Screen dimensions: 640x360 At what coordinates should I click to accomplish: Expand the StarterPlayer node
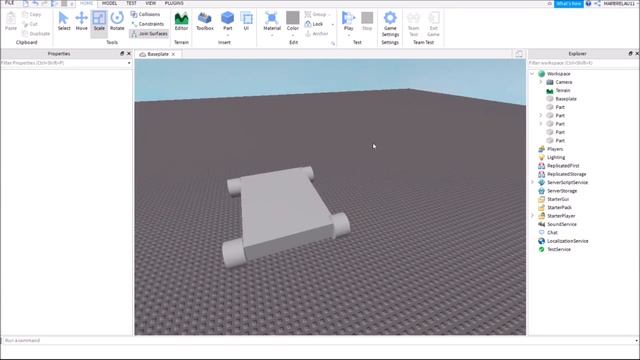click(x=532, y=216)
